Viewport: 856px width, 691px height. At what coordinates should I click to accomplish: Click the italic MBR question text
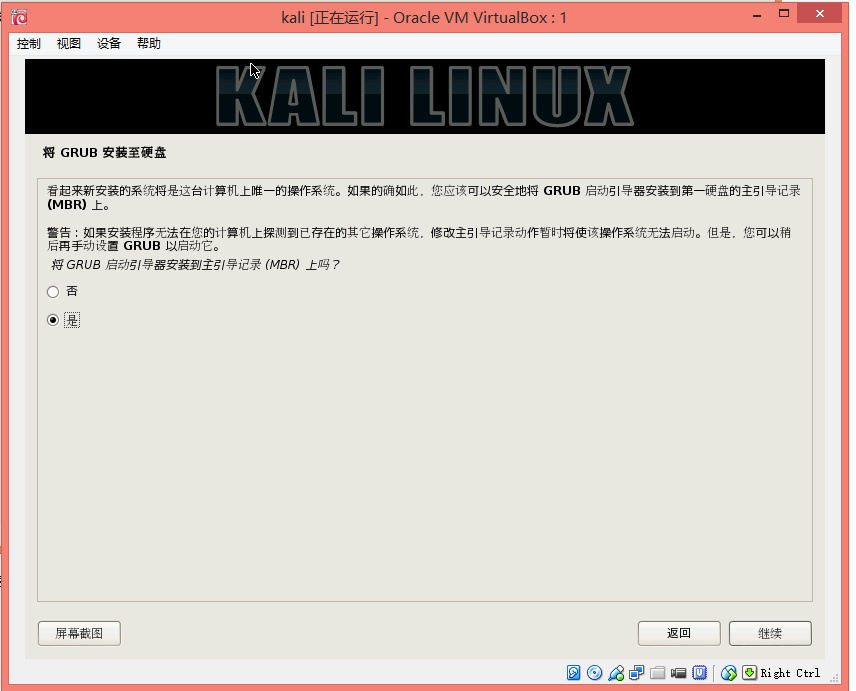coord(195,265)
